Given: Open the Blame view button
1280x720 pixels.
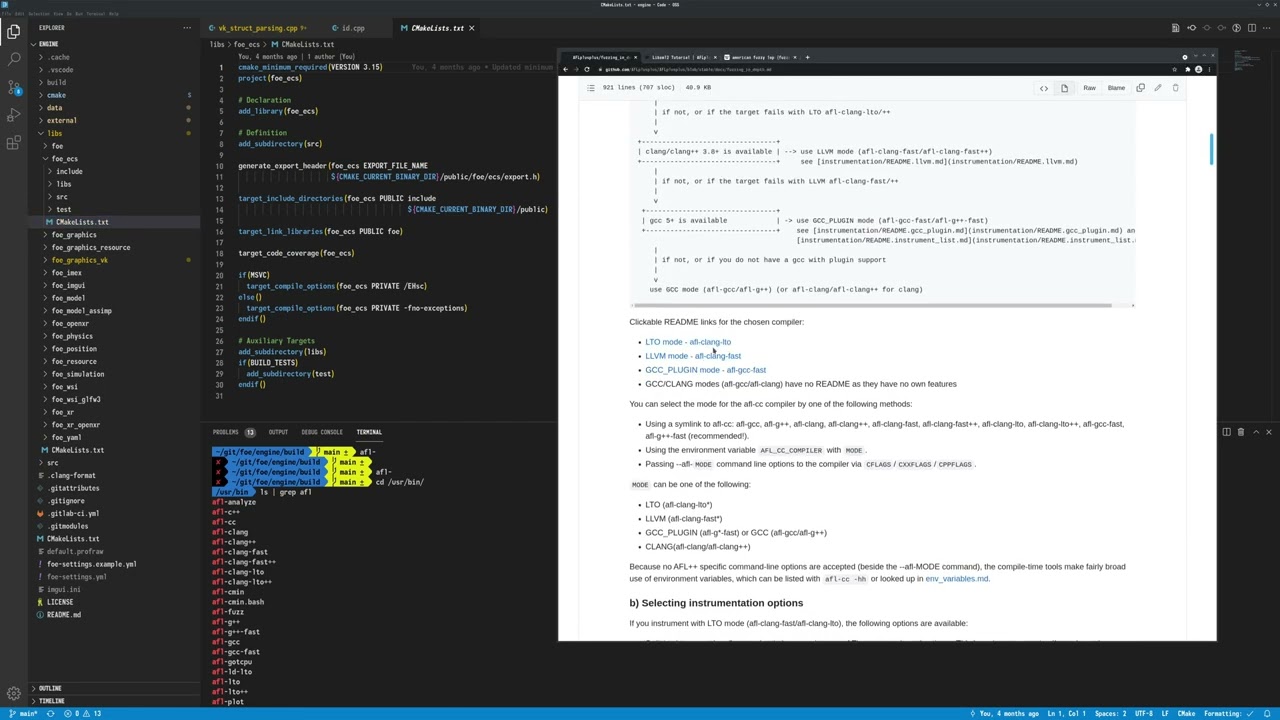Looking at the screenshot, I should [1116, 88].
